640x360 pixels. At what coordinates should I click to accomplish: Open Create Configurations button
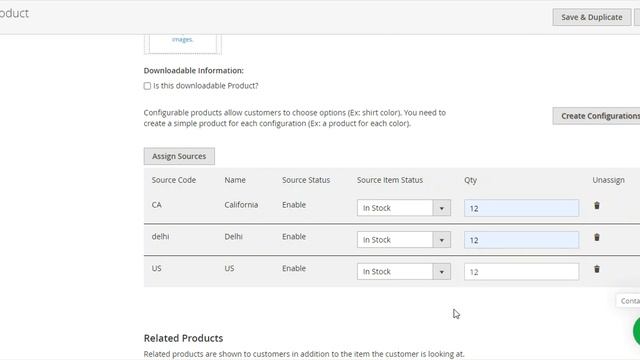pyautogui.click(x=596, y=116)
